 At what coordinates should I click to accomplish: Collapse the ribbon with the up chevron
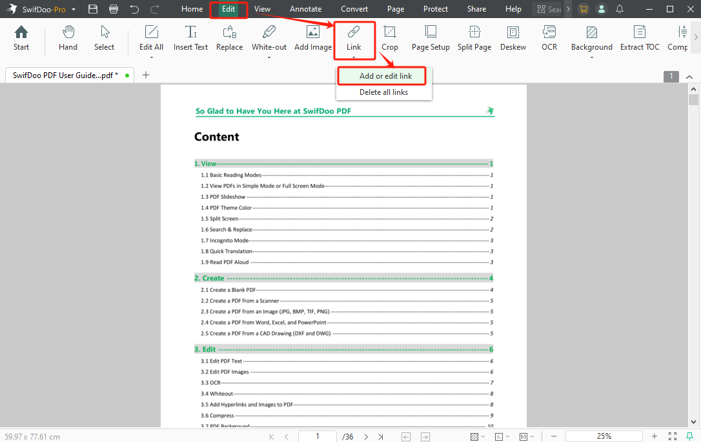click(689, 77)
